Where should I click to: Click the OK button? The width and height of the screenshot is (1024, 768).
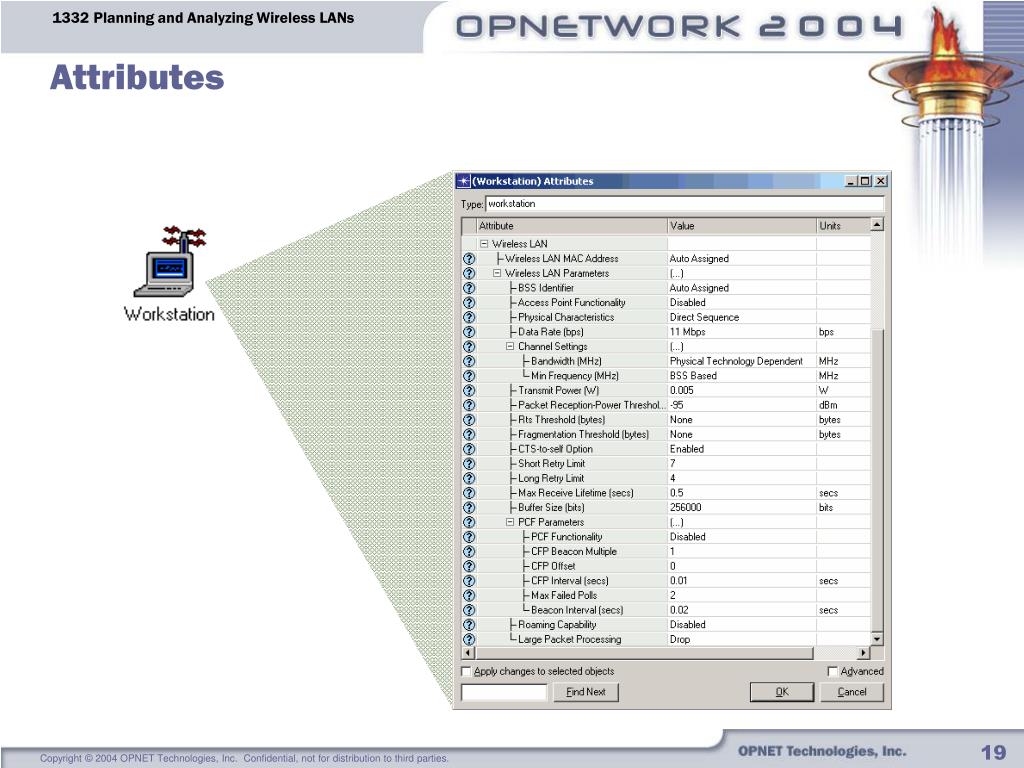point(782,692)
